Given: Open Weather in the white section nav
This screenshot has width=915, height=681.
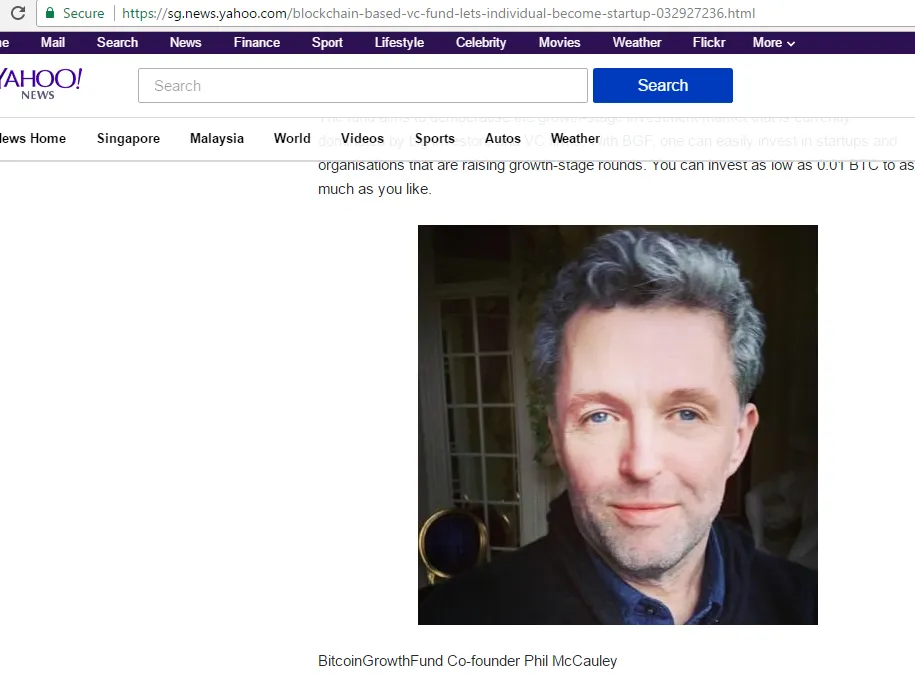Looking at the screenshot, I should tap(575, 138).
